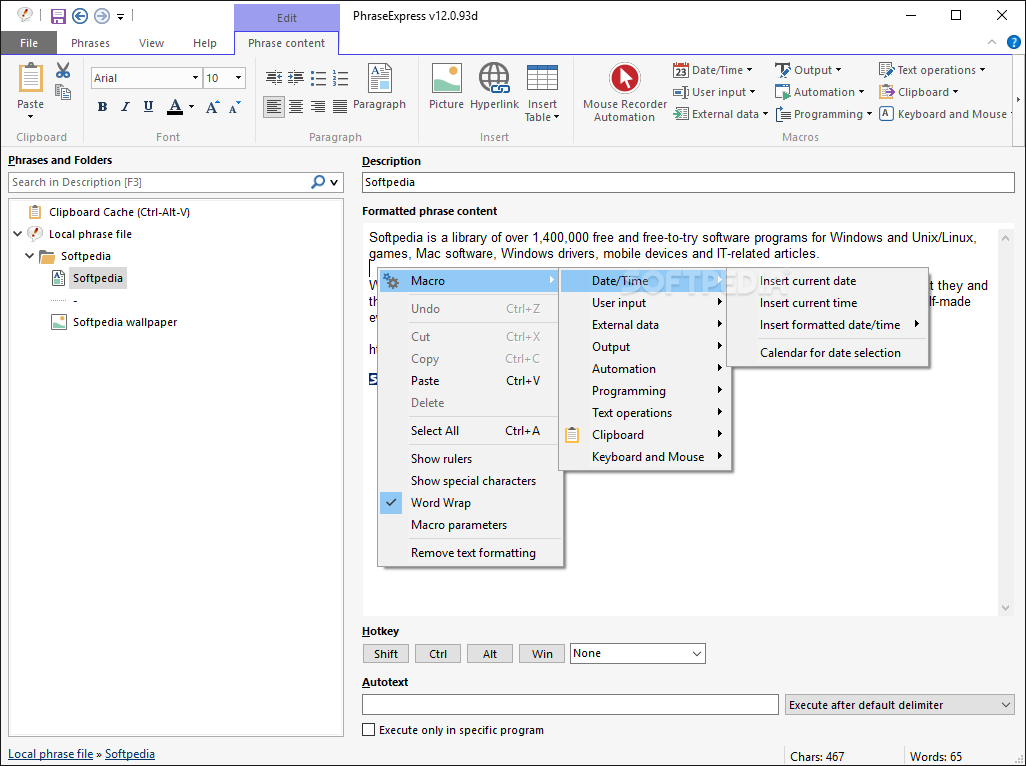Open the font size dropdown
The image size is (1026, 766).
239,78
